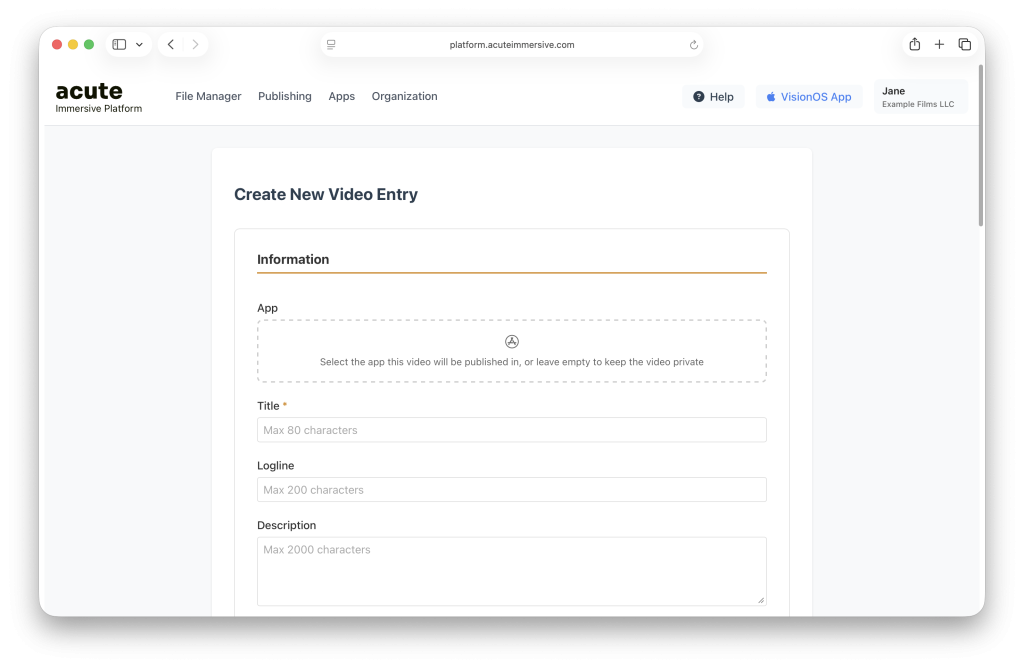Open the Organization navigation item
Viewport: 1024px width, 668px height.
(x=404, y=97)
